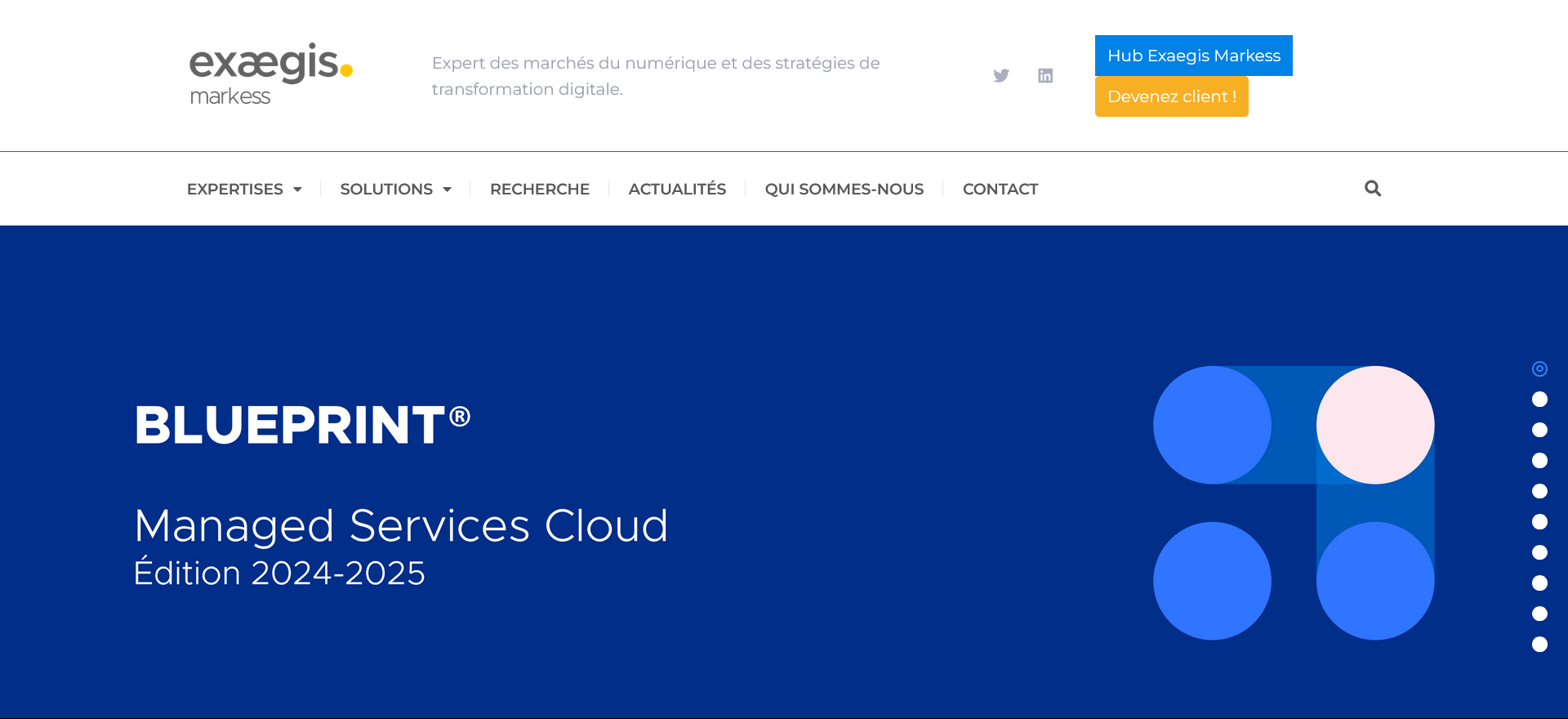
Task: Click the Hub Exaegis Markess button
Action: pyautogui.click(x=1194, y=56)
